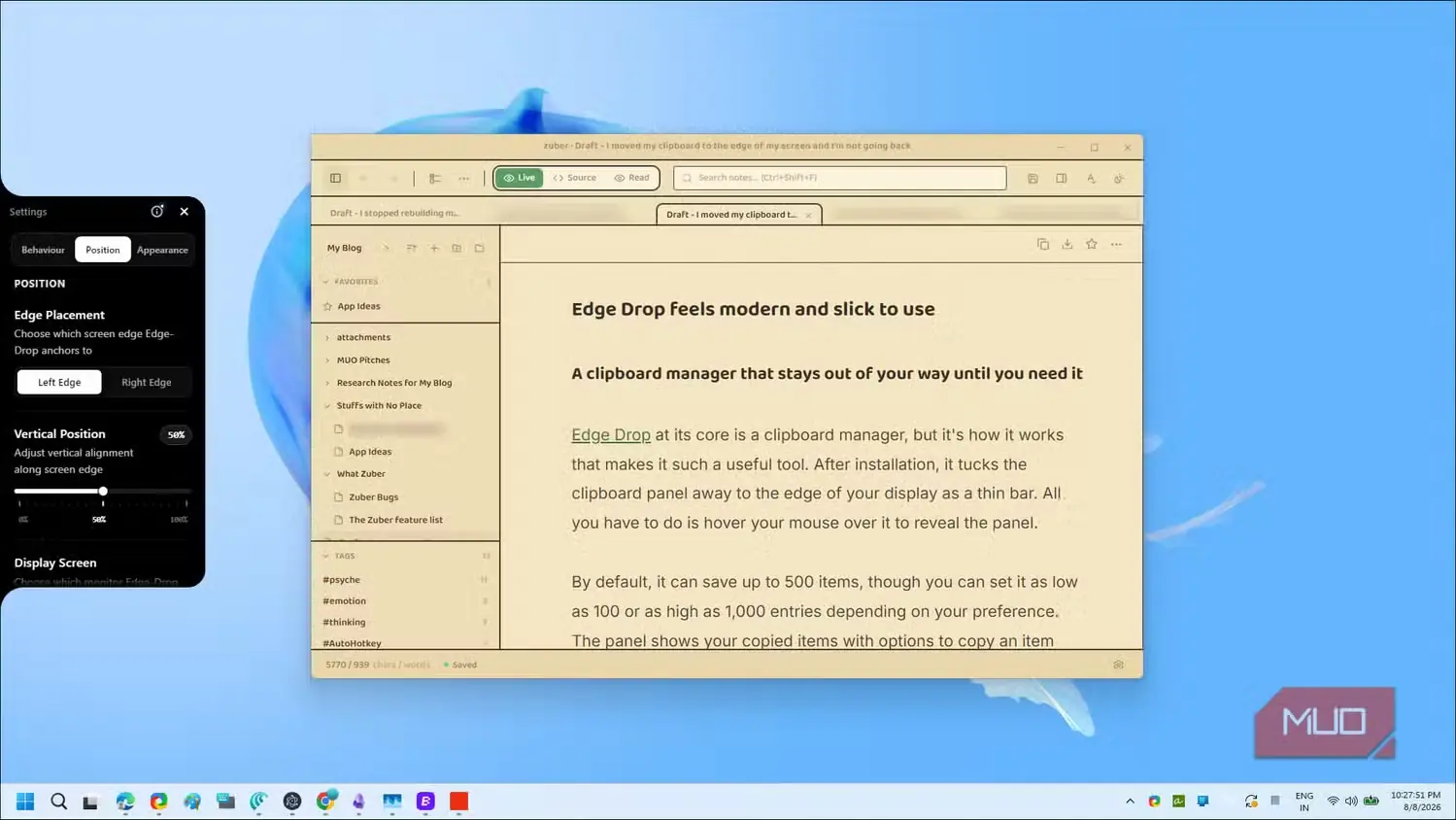This screenshot has height=820, width=1456.
Task: Open the Position settings tab
Action: click(x=103, y=250)
